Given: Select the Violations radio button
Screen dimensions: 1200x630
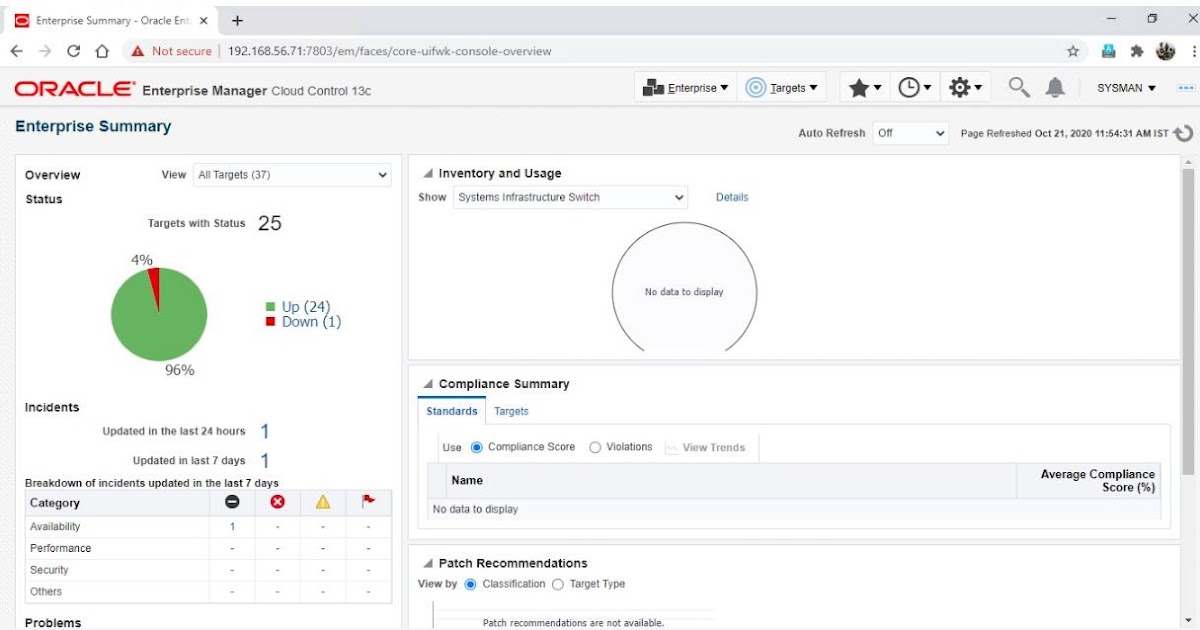Looking at the screenshot, I should click(597, 447).
